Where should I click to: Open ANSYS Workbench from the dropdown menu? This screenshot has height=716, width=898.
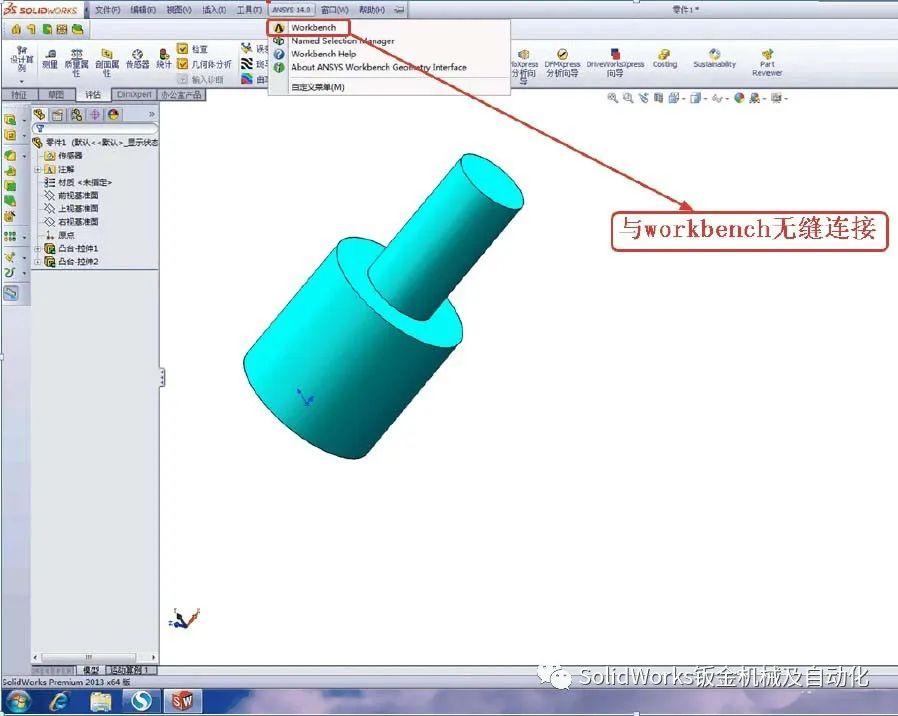click(310, 27)
